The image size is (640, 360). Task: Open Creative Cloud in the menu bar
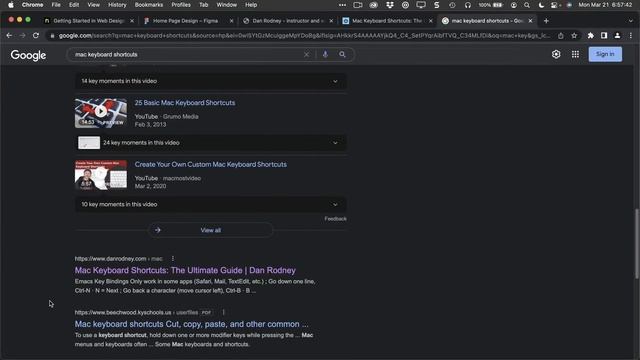[x=373, y=5]
